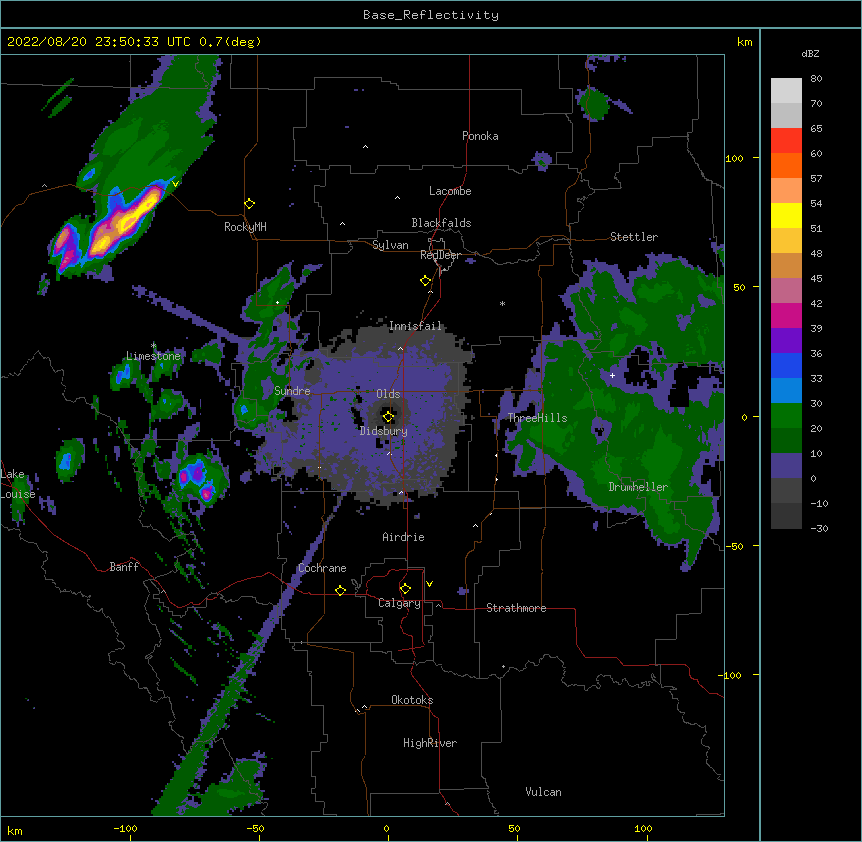This screenshot has height=842, width=862.
Task: Select the tan legend band between 48 and 45
Action: pos(786,265)
